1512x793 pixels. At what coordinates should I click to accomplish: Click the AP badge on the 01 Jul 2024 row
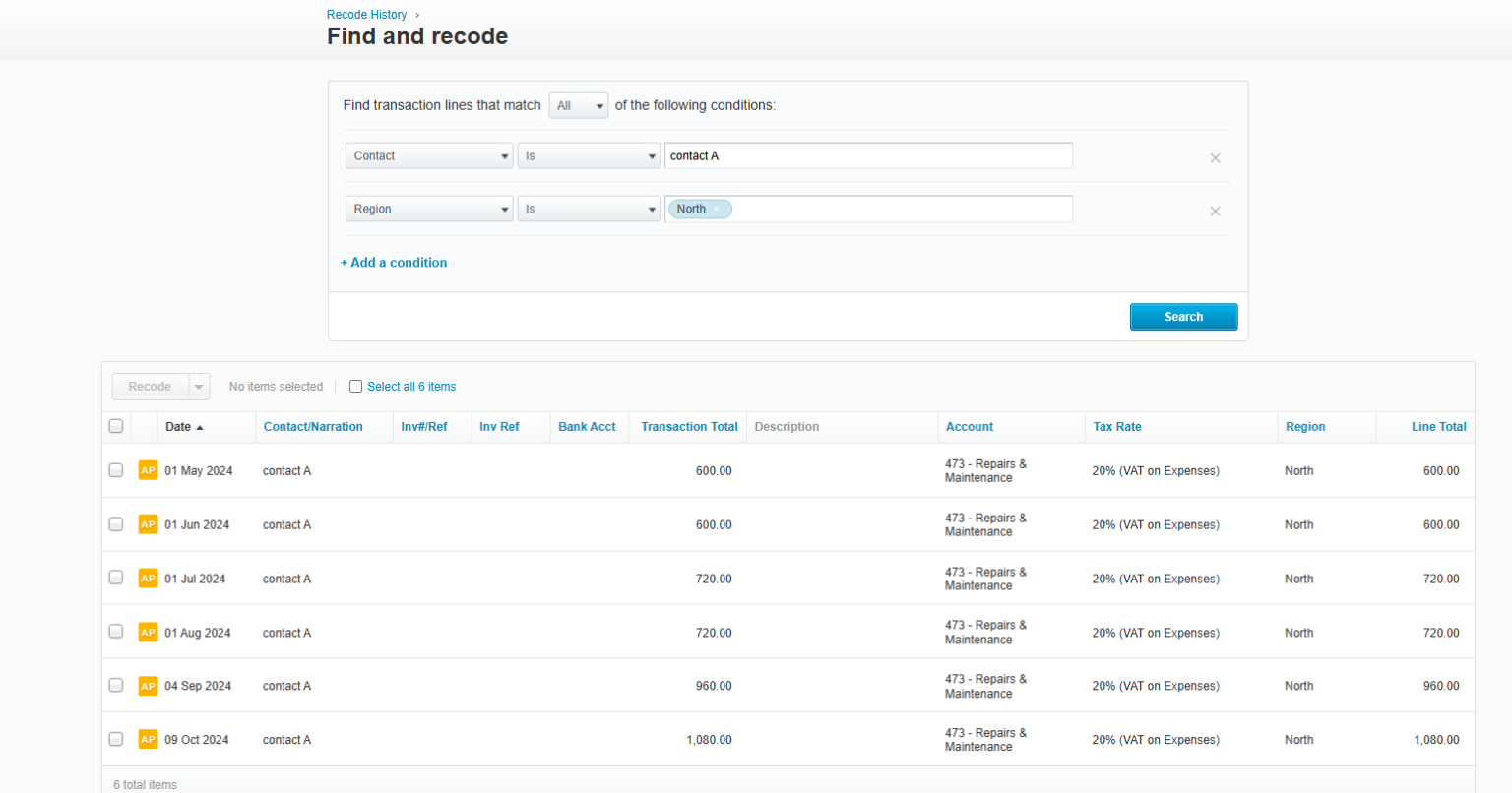click(x=148, y=579)
